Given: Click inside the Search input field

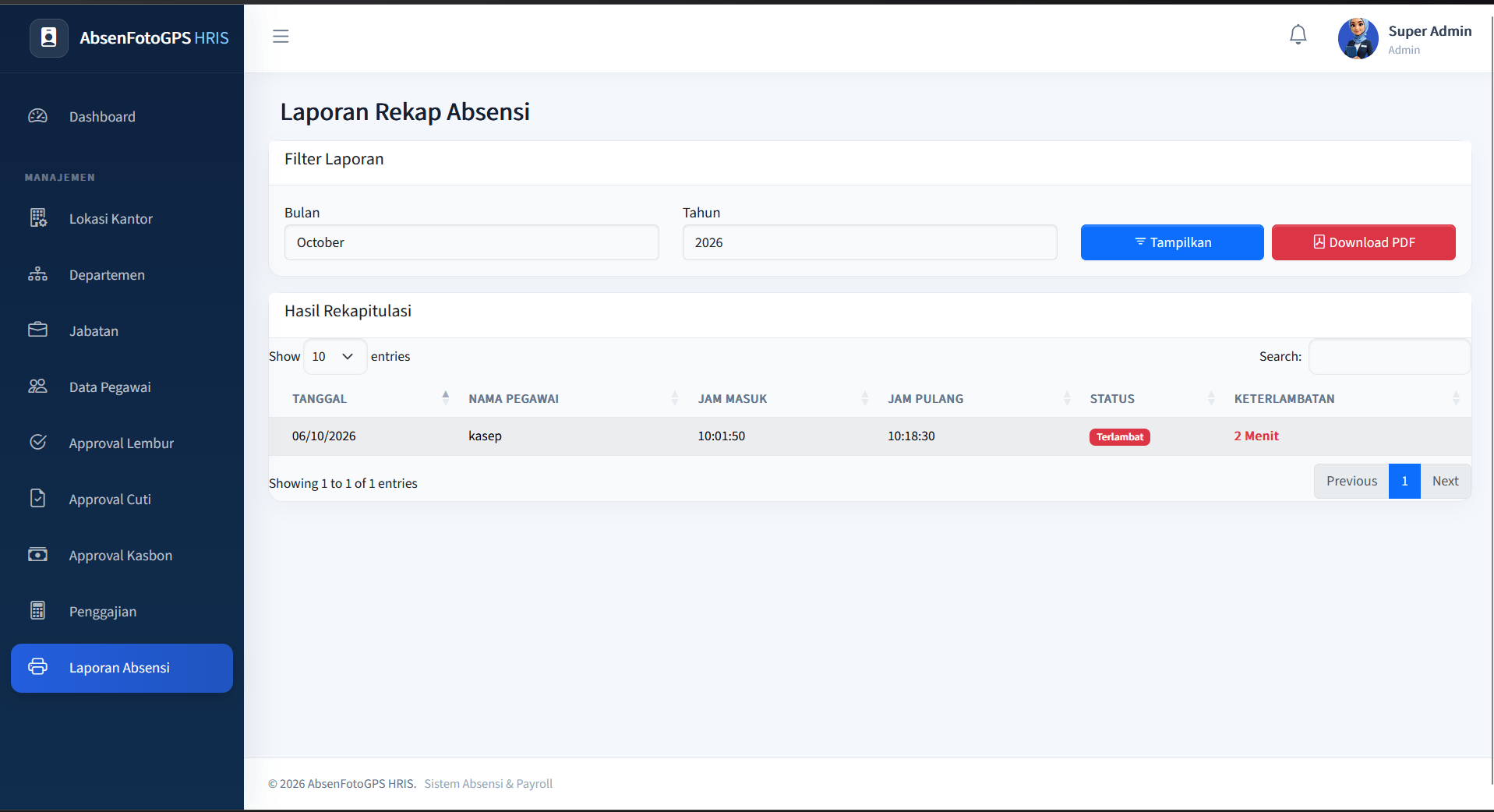Looking at the screenshot, I should coord(1390,356).
